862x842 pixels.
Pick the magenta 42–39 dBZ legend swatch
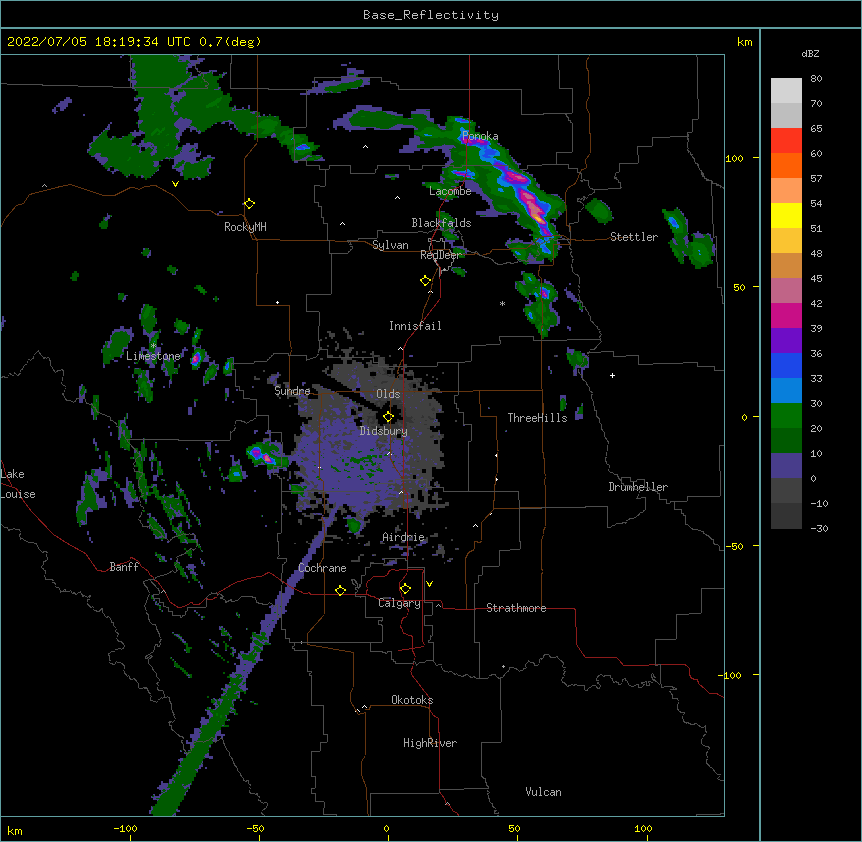tap(786, 315)
